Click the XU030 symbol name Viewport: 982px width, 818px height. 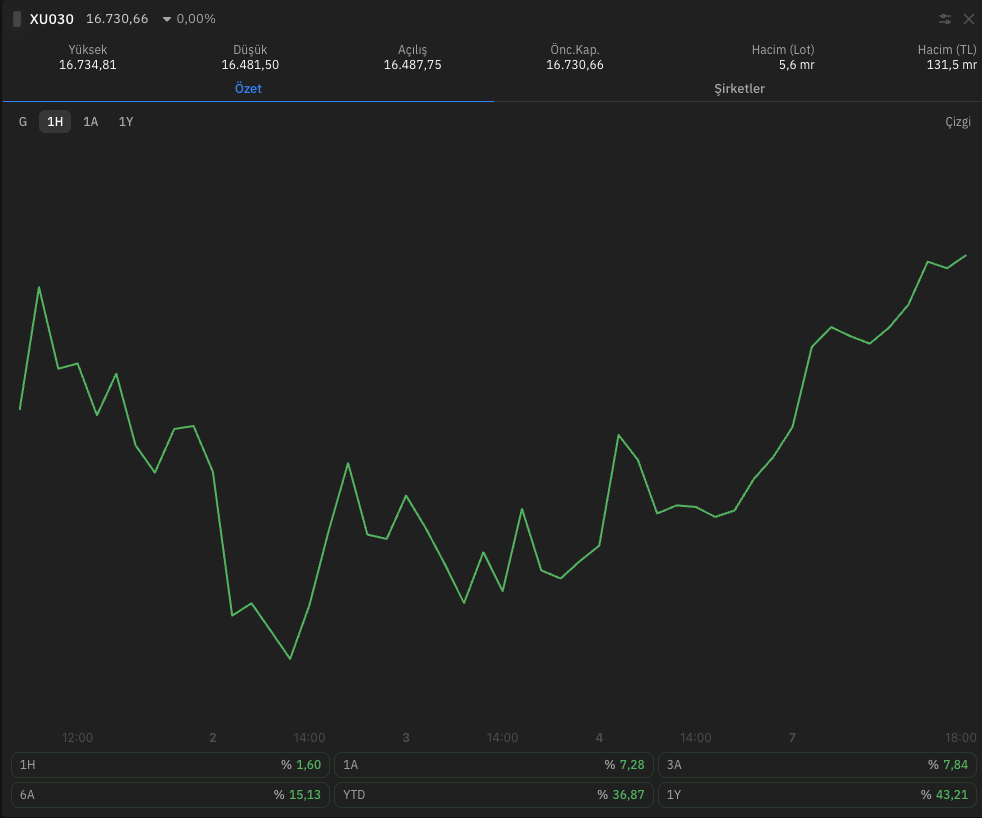point(51,19)
